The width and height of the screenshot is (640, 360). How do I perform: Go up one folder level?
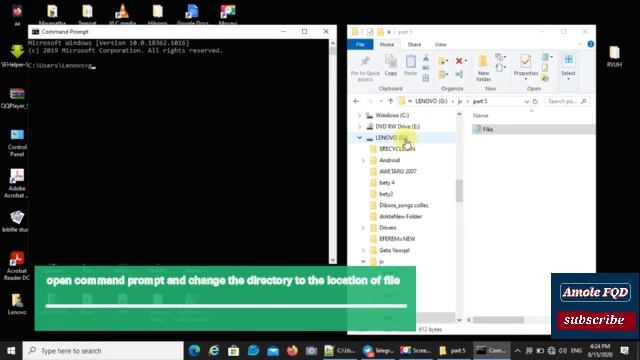[x=391, y=101]
